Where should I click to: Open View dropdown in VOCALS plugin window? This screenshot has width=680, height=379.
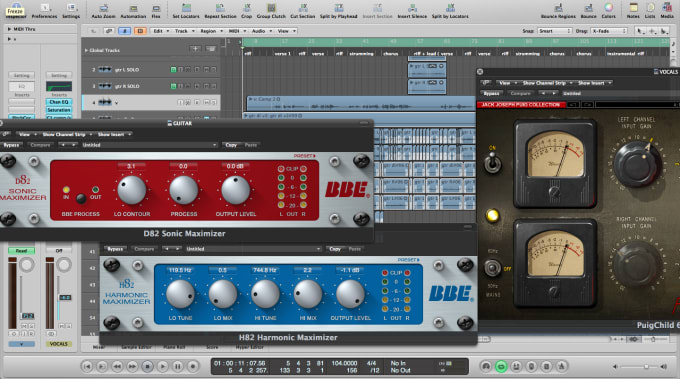point(507,83)
